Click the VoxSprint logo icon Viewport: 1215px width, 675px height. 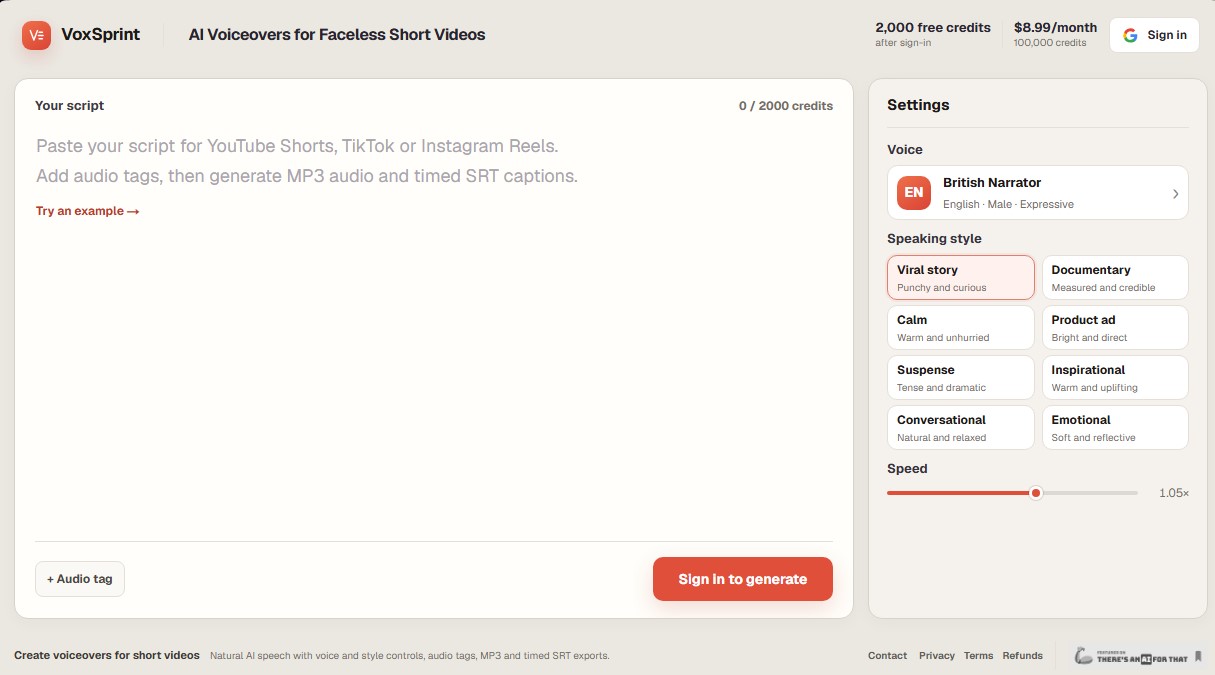36,35
